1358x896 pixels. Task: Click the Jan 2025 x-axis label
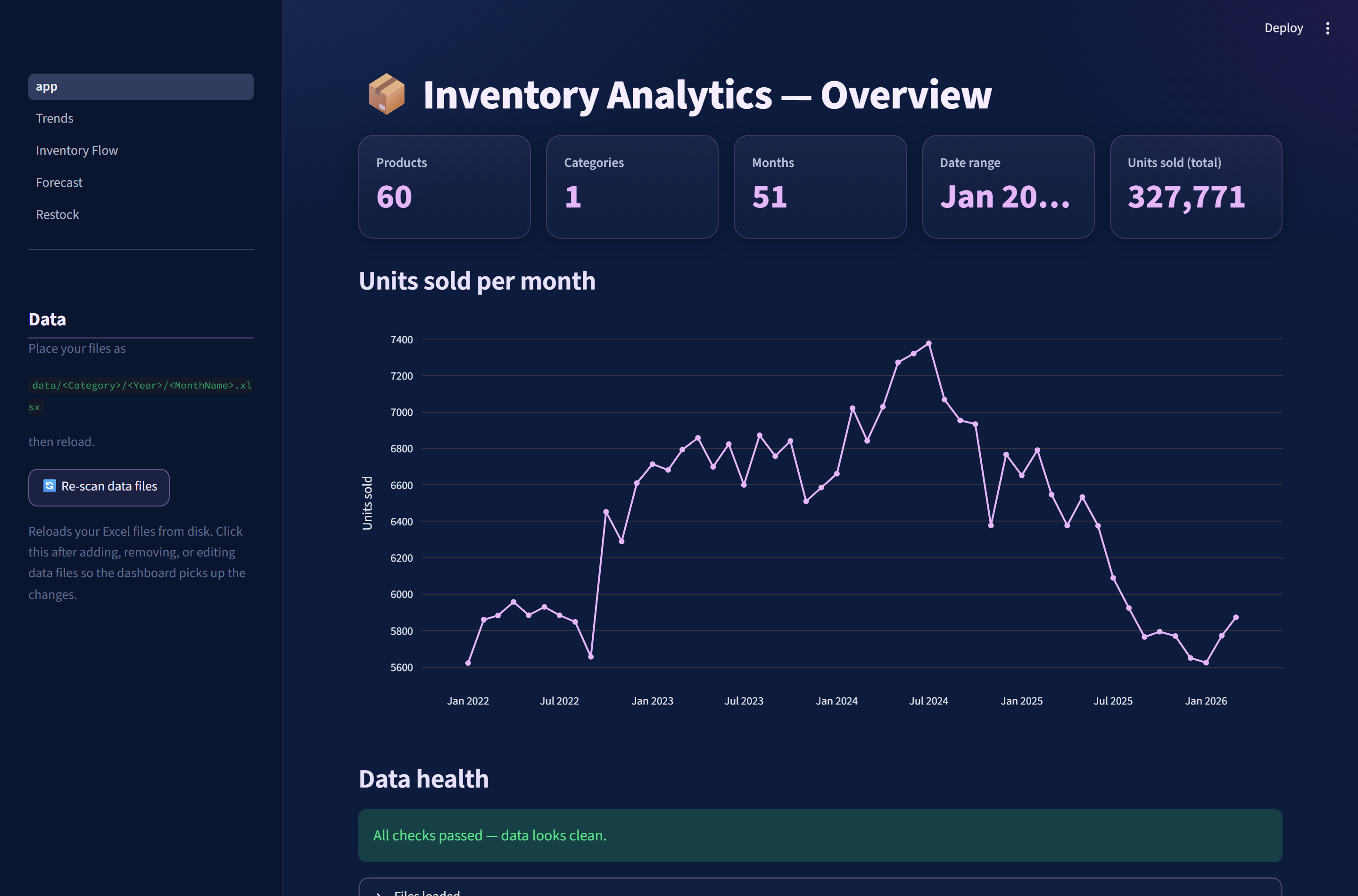(1021, 701)
